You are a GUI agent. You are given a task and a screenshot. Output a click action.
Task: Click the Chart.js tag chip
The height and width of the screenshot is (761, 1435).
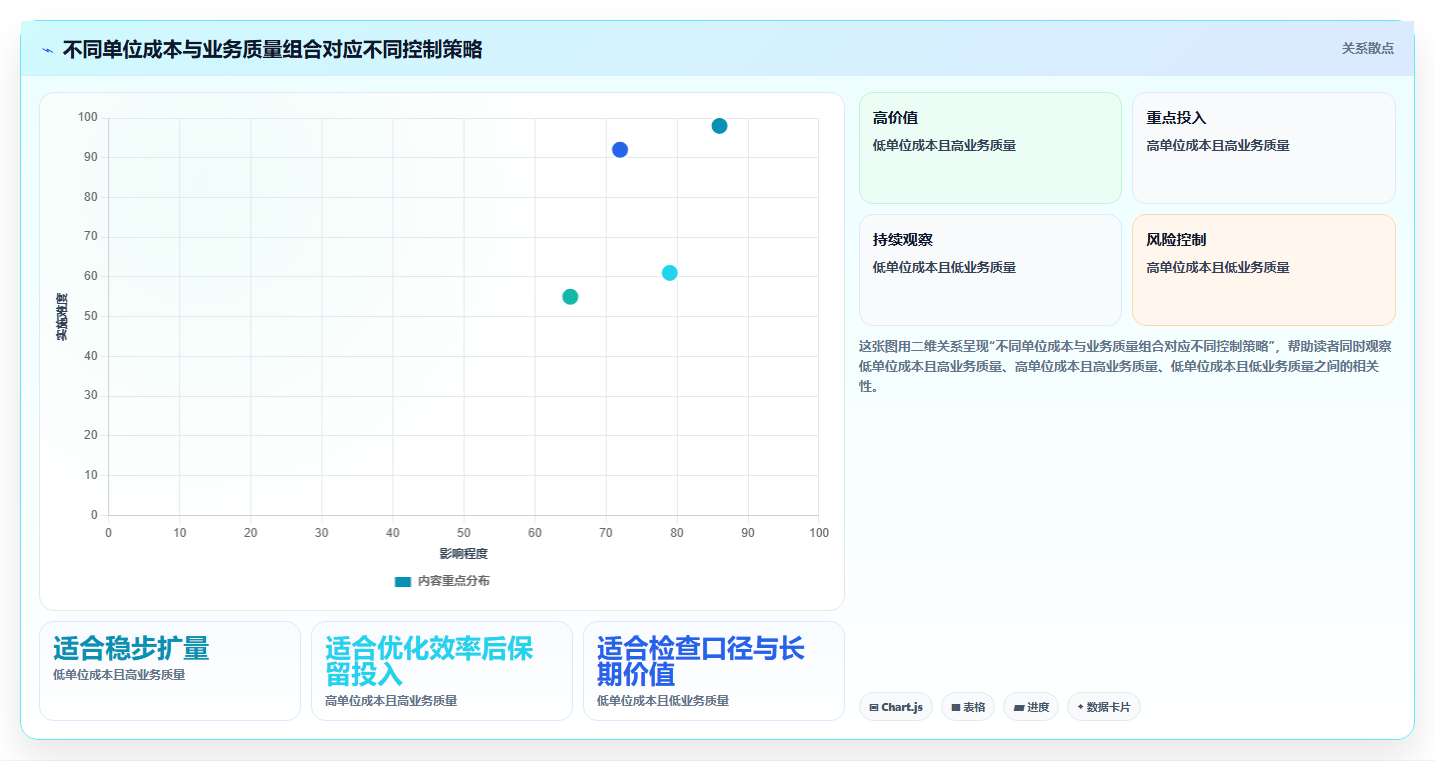(896, 707)
